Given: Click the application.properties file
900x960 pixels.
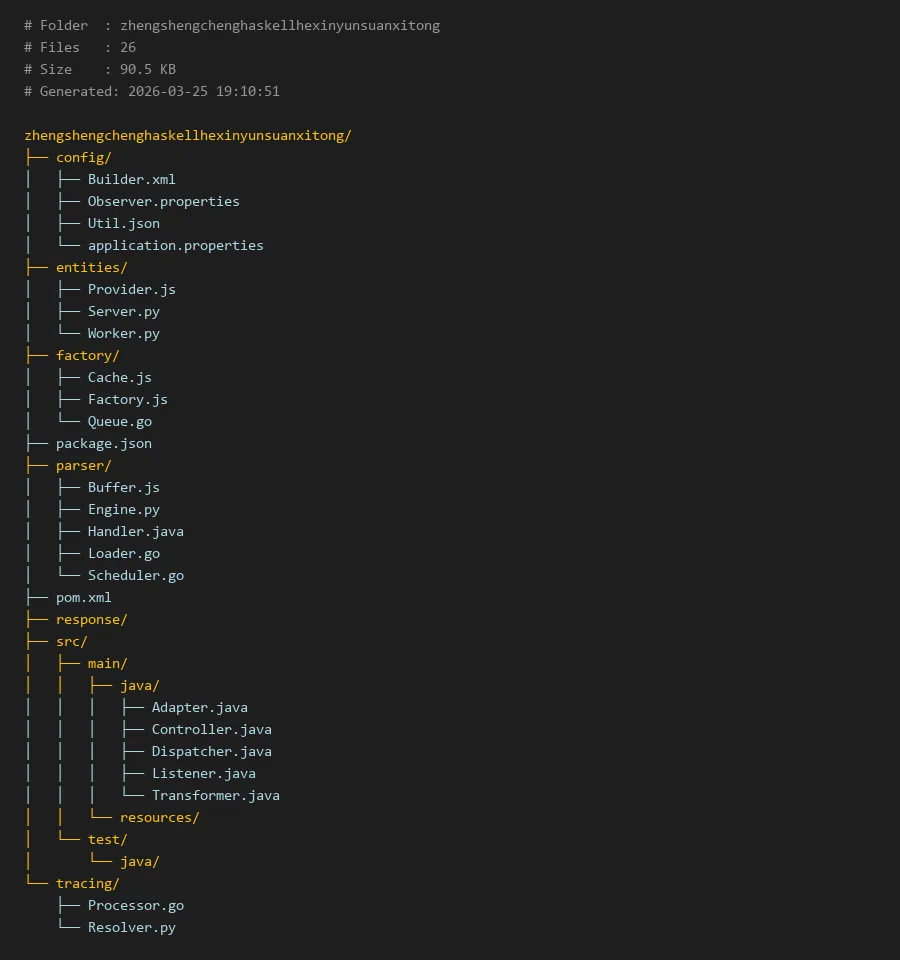Looking at the screenshot, I should (175, 245).
